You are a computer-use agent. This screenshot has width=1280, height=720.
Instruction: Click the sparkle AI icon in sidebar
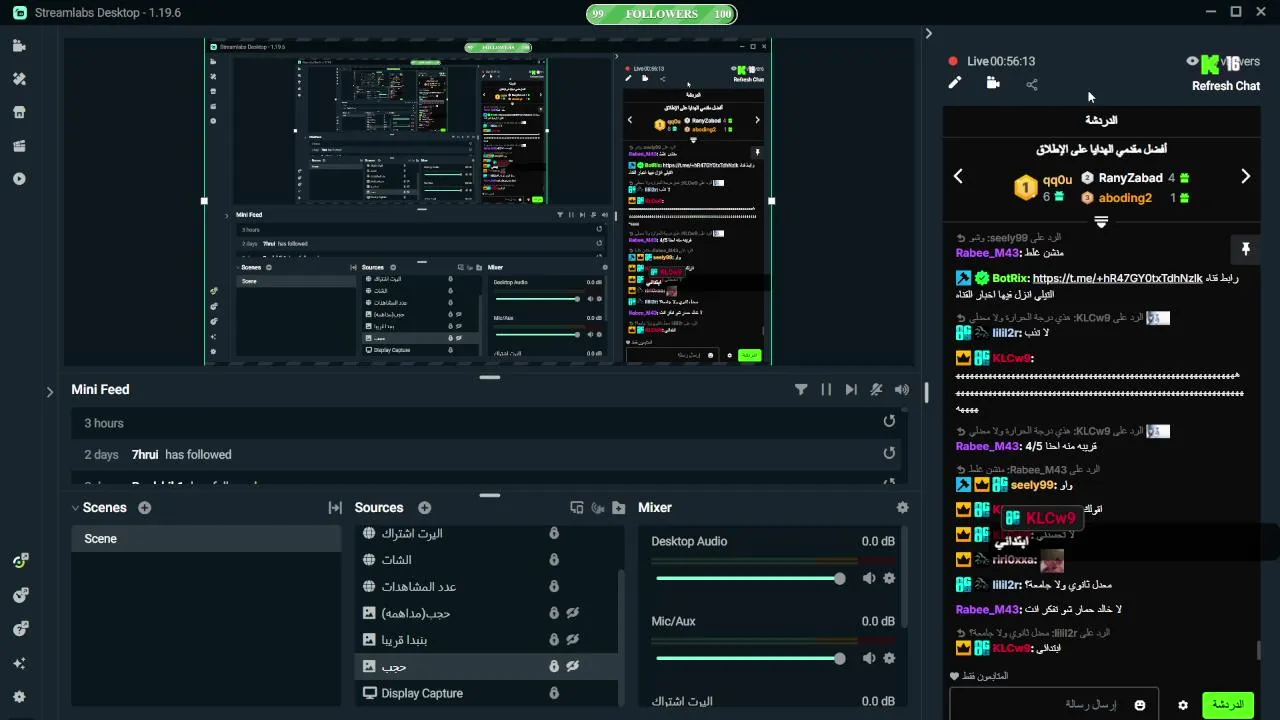click(19, 663)
